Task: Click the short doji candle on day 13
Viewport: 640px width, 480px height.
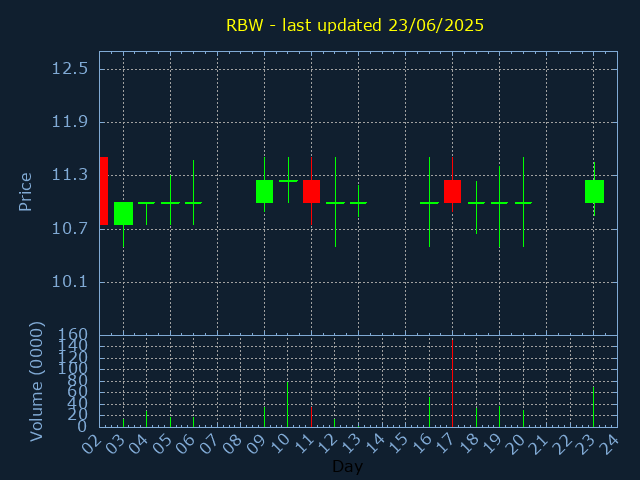Action: pos(358,203)
